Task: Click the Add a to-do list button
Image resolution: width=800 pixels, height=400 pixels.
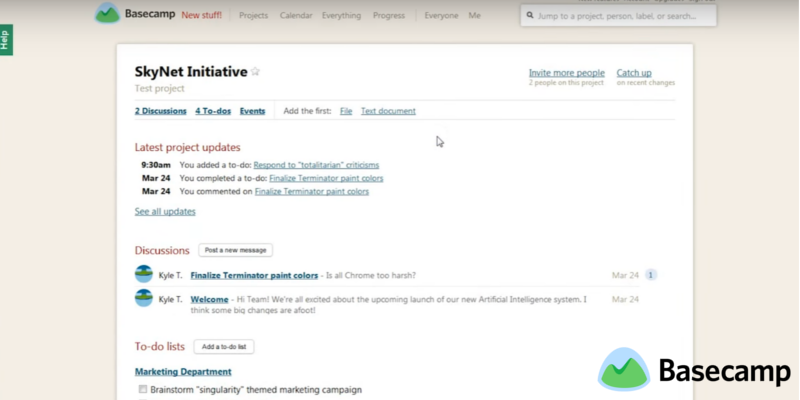Action: (x=224, y=347)
